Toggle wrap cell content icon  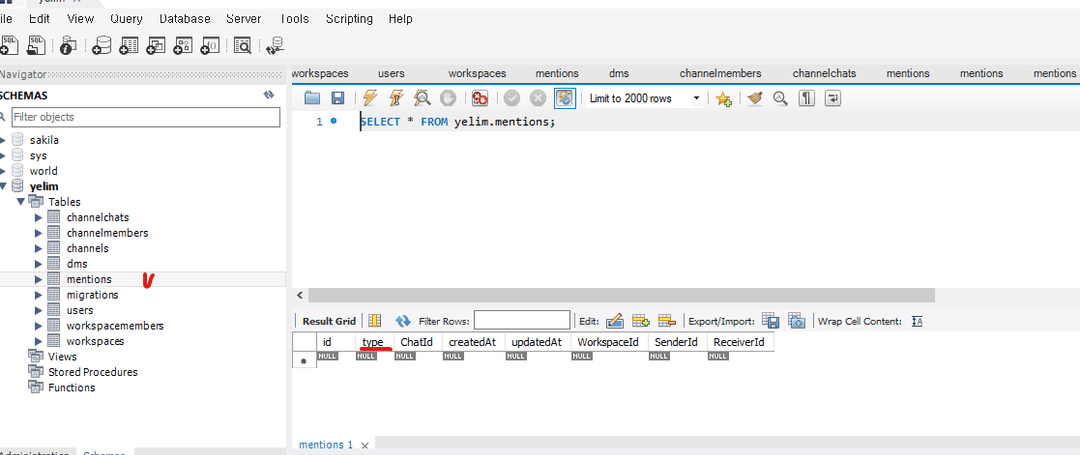tap(916, 321)
